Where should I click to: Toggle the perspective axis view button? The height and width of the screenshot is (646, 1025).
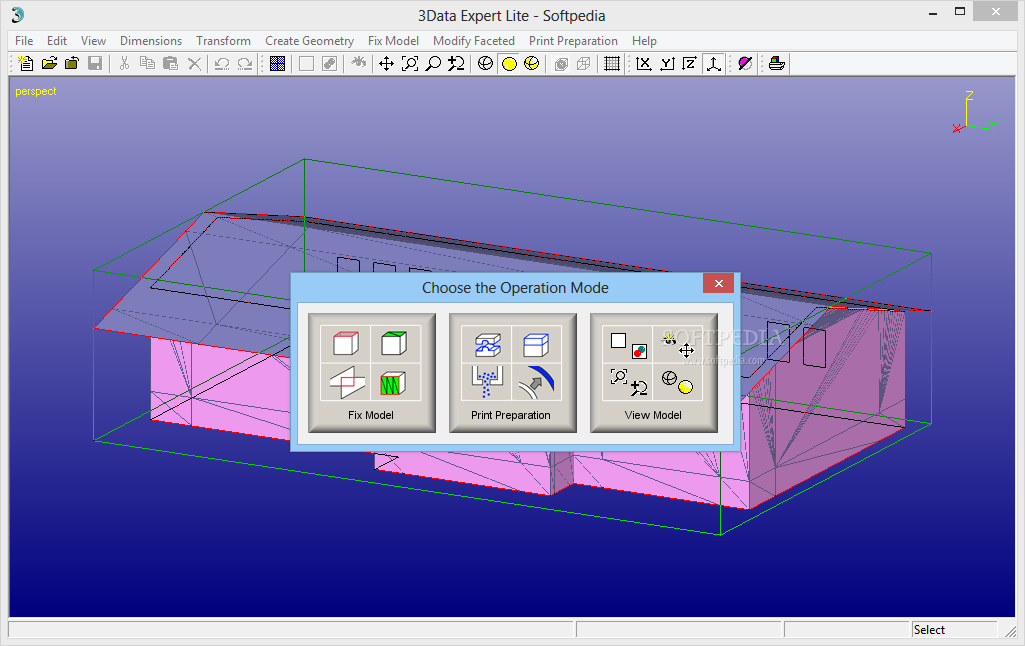click(x=713, y=63)
